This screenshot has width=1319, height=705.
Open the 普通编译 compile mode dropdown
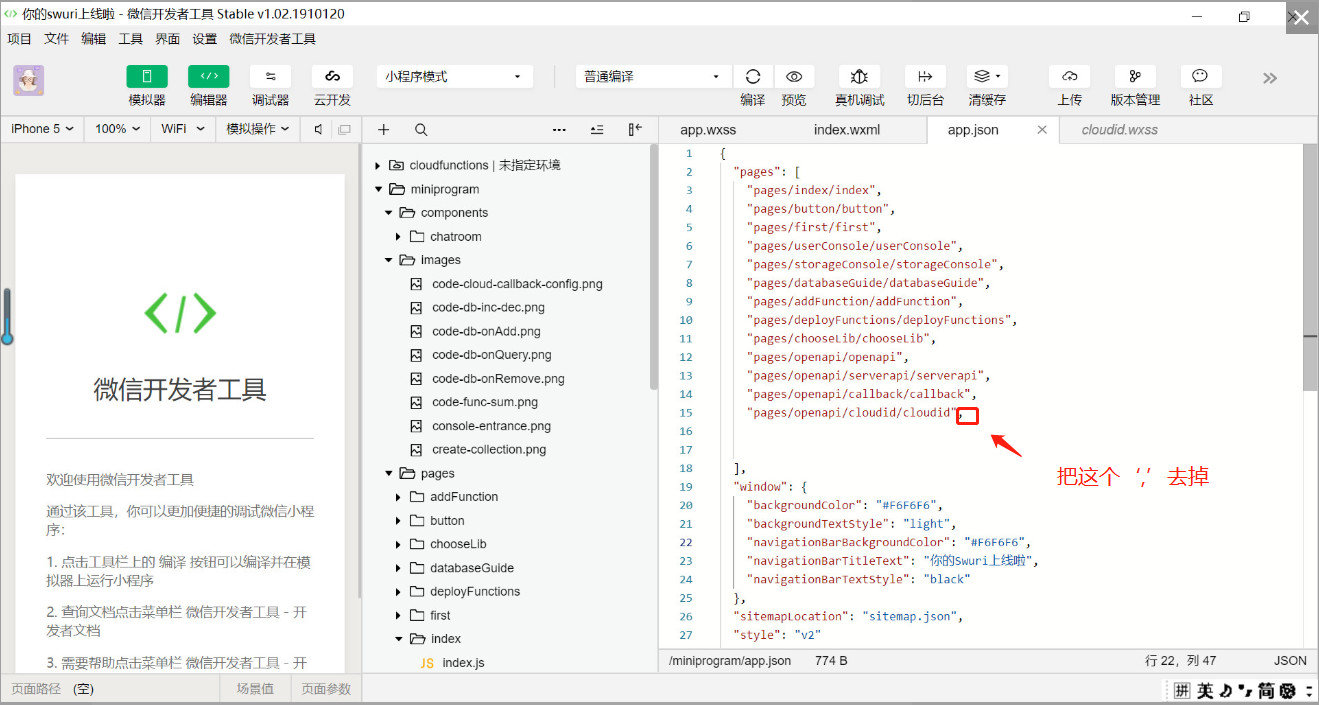[x=653, y=77]
